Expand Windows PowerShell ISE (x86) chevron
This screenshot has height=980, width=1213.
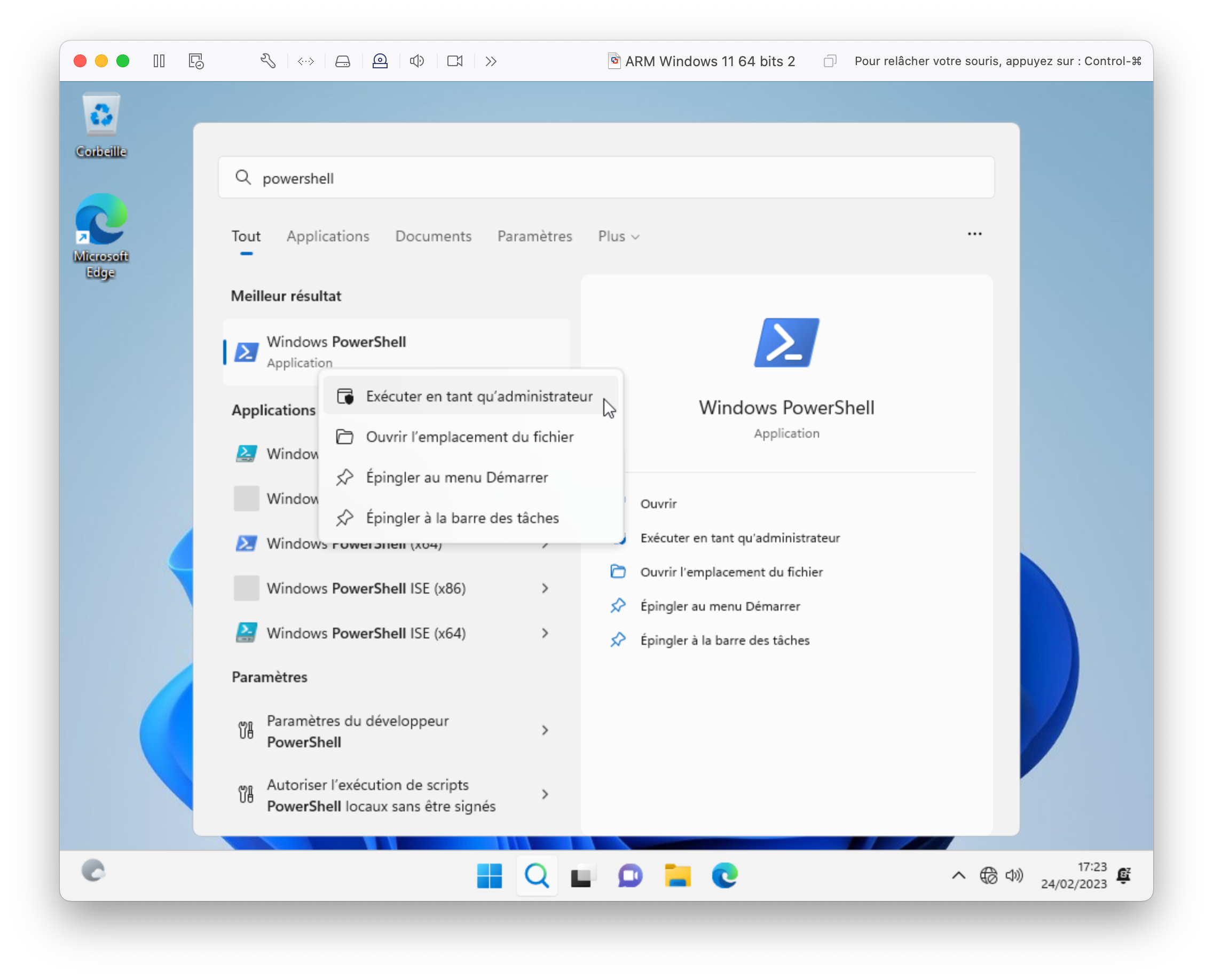coord(545,588)
